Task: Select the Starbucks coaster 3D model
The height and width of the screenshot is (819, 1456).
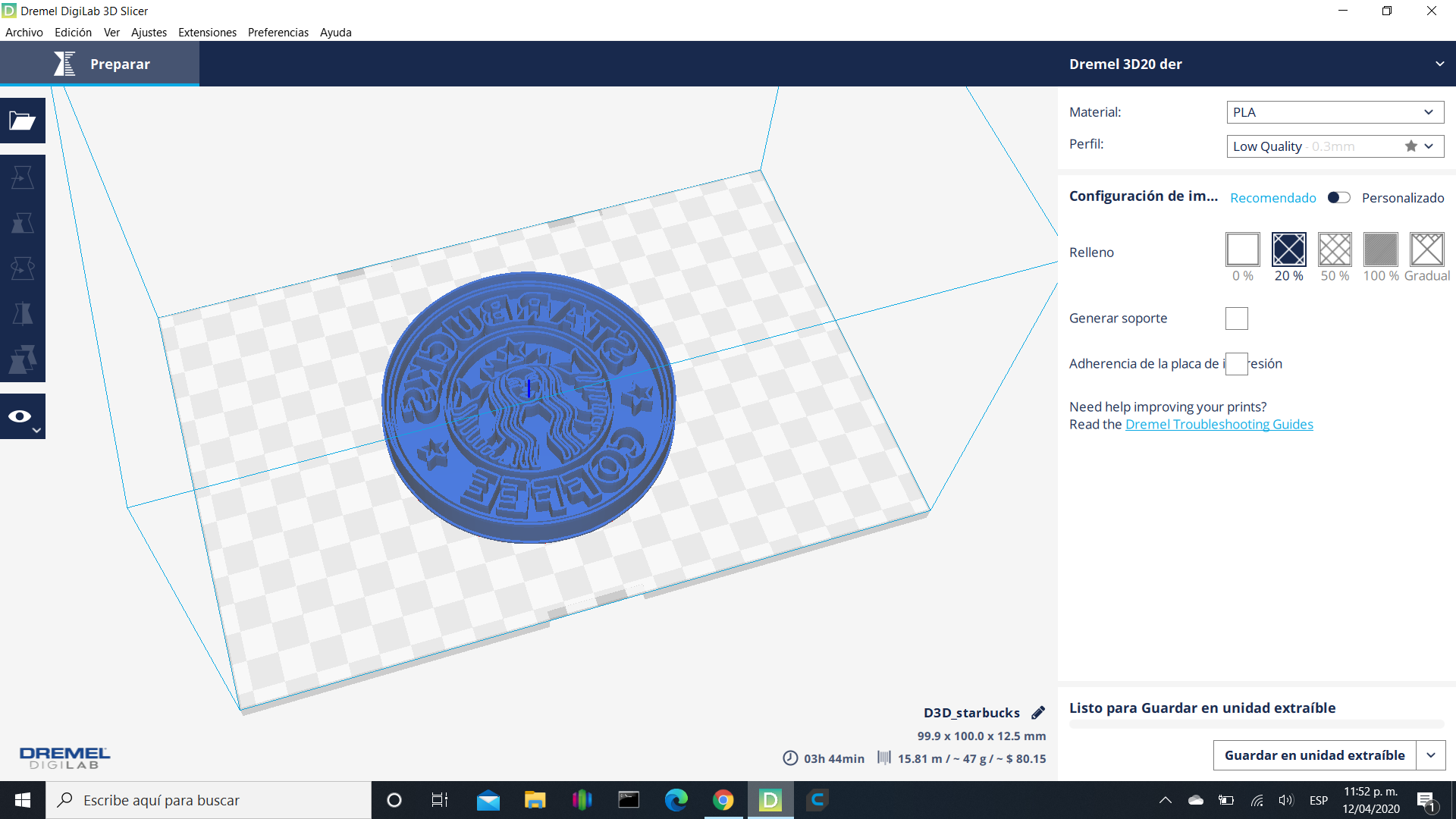Action: [x=529, y=407]
